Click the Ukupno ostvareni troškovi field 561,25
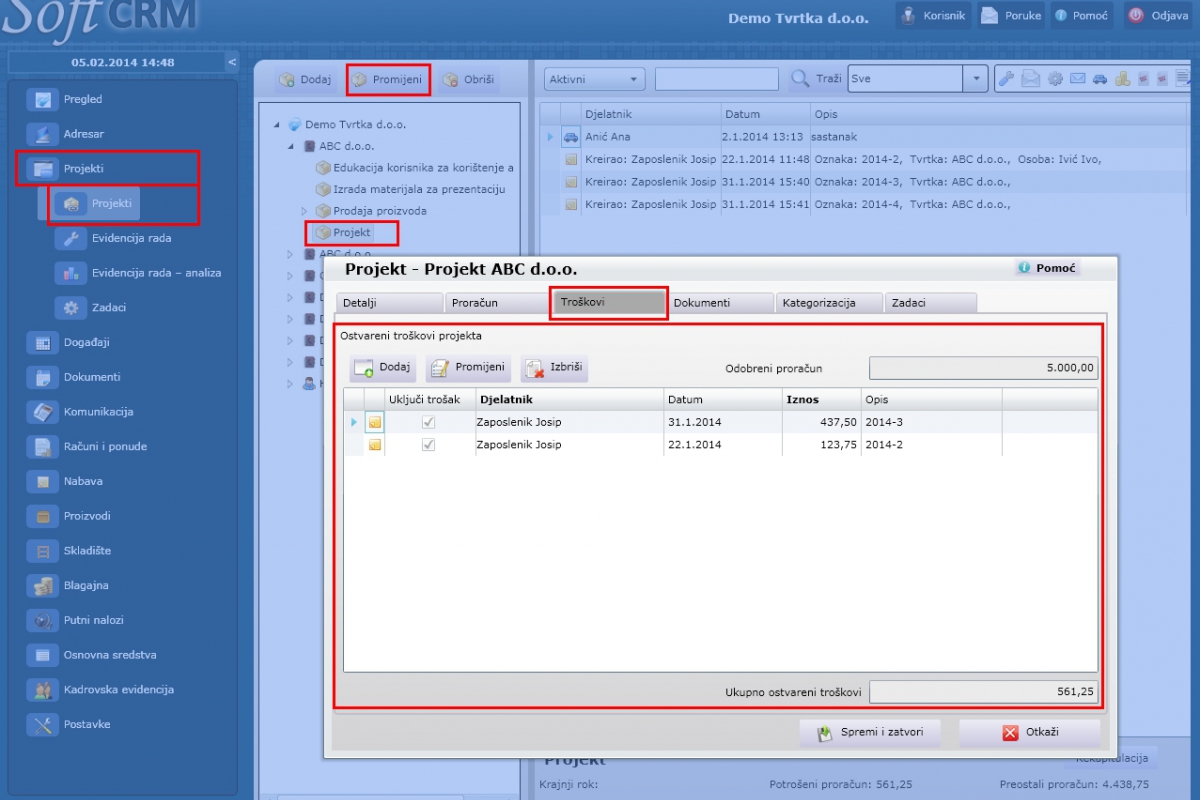This screenshot has width=1200, height=800. pyautogui.click(x=984, y=691)
